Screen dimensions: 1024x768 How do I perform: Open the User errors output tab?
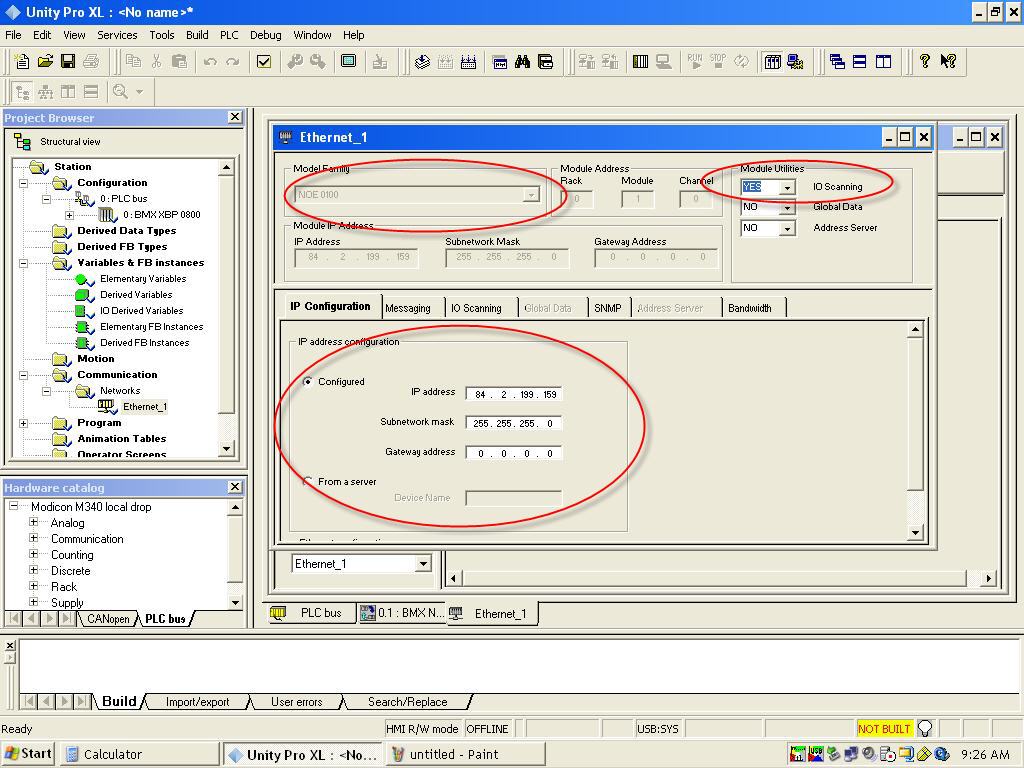coord(296,701)
